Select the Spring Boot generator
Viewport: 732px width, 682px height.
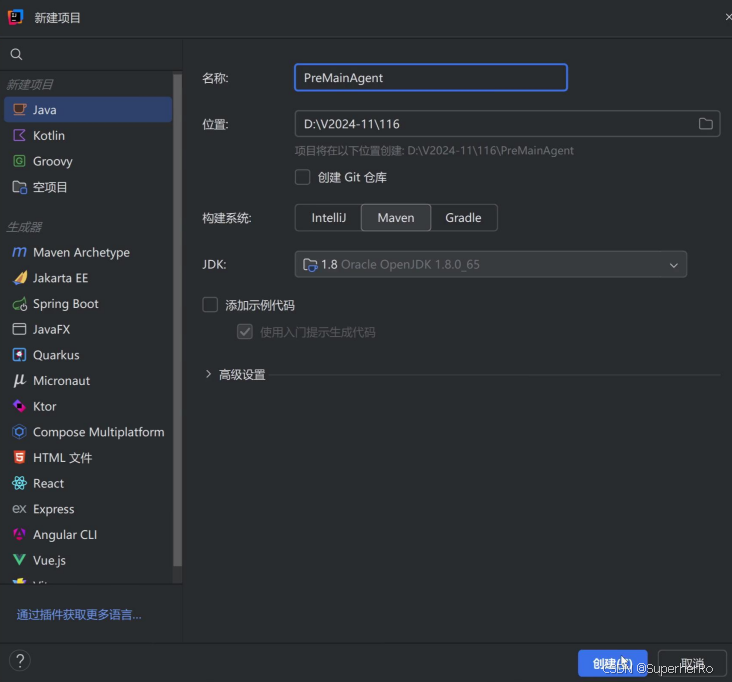[88, 304]
